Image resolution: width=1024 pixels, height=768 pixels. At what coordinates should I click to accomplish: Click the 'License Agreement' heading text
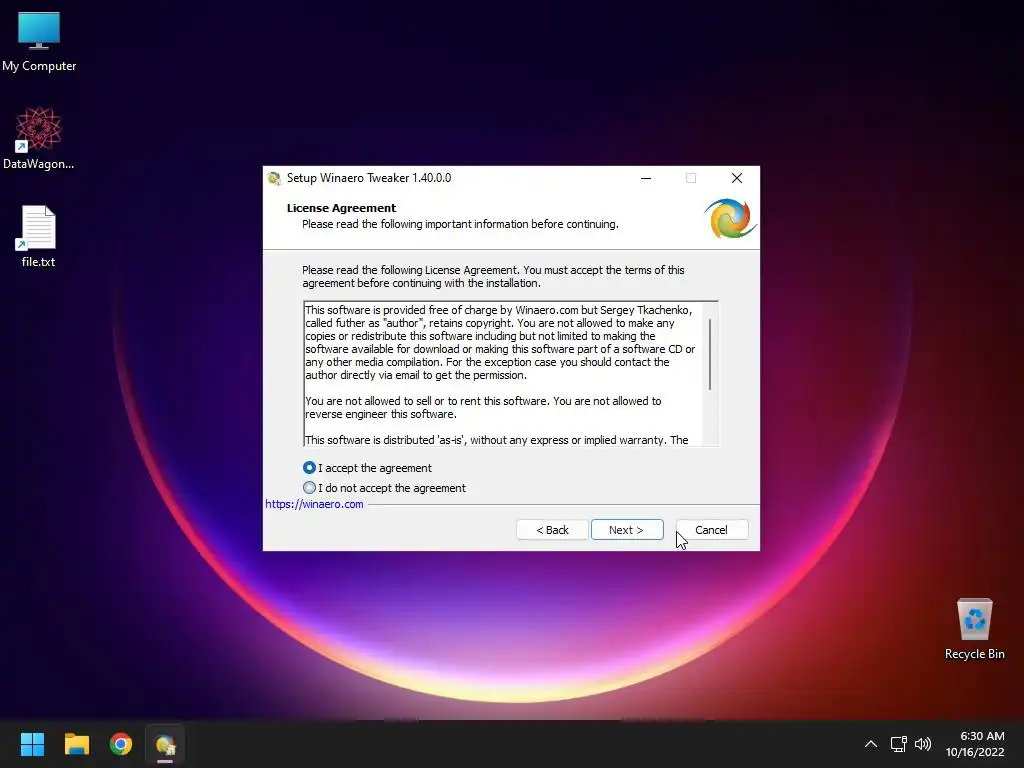tap(341, 208)
